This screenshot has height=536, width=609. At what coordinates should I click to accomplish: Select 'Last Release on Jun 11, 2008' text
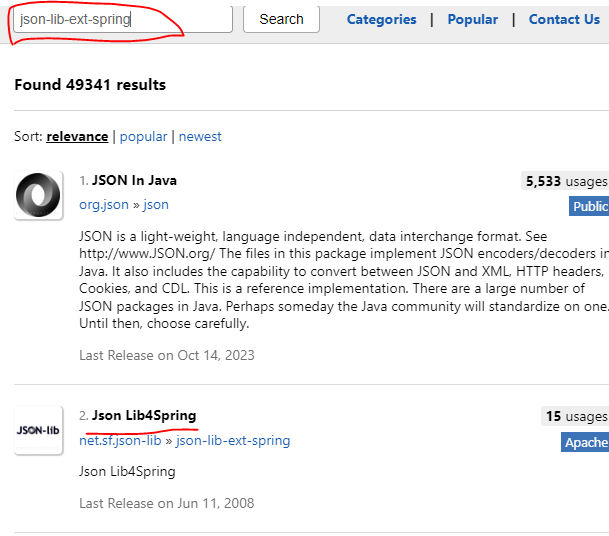point(167,503)
